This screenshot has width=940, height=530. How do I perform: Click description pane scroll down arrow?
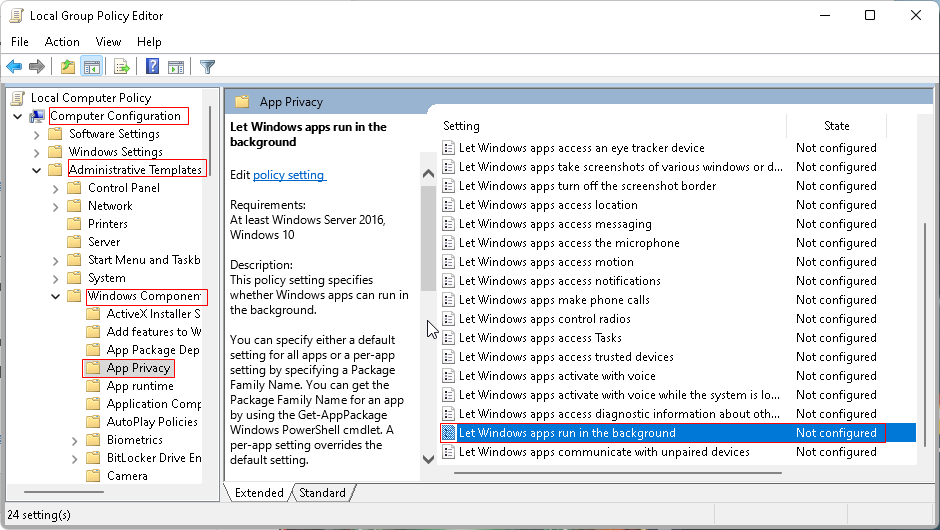(x=428, y=459)
